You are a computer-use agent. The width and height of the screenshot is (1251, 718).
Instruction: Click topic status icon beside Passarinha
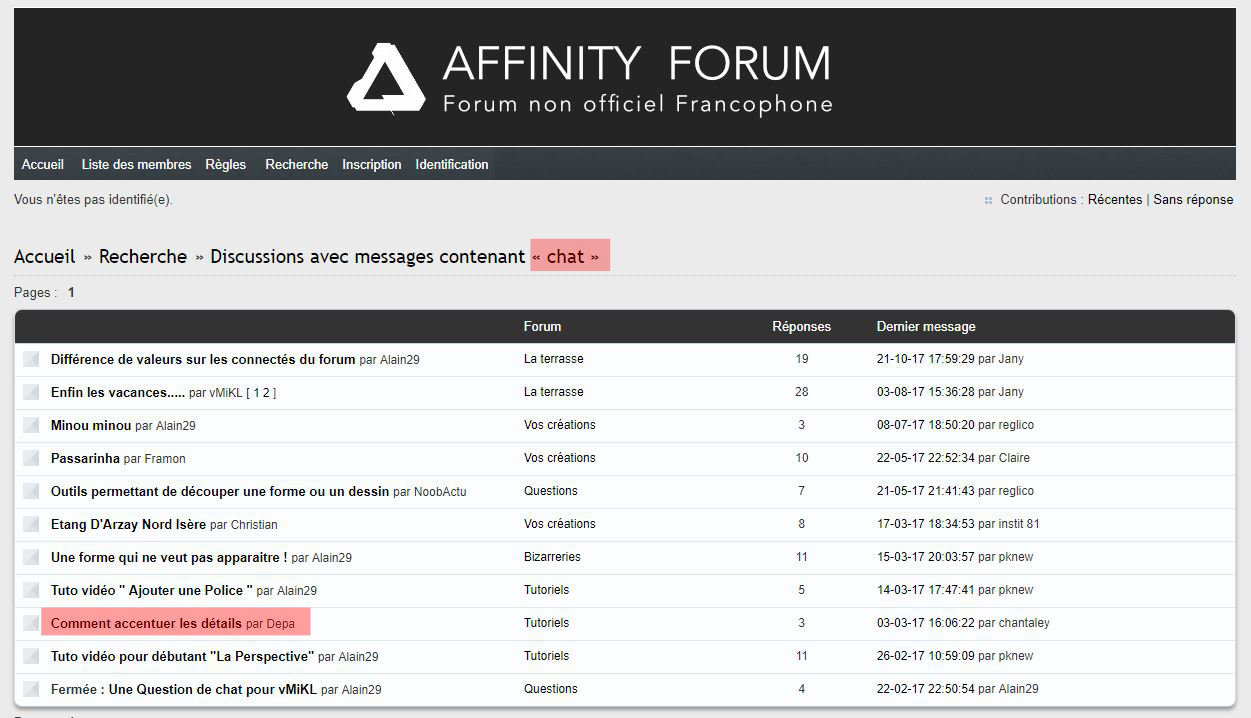click(31, 458)
